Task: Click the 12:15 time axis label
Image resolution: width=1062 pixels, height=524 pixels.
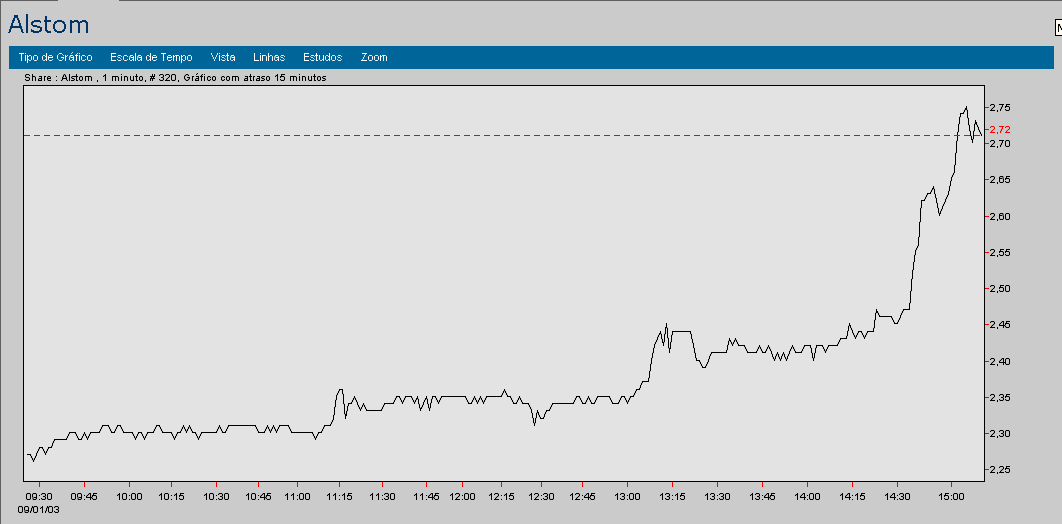Action: point(501,496)
